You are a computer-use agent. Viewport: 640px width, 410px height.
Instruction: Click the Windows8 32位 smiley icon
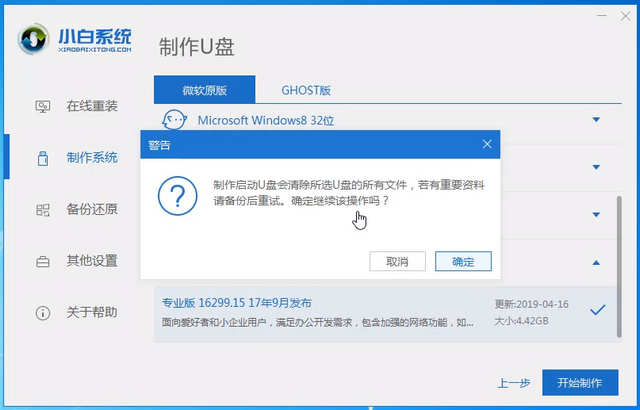[x=174, y=120]
